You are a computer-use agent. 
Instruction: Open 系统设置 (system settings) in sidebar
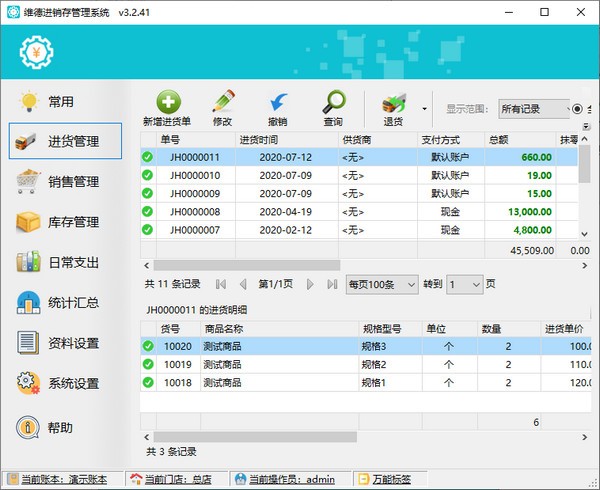point(65,384)
